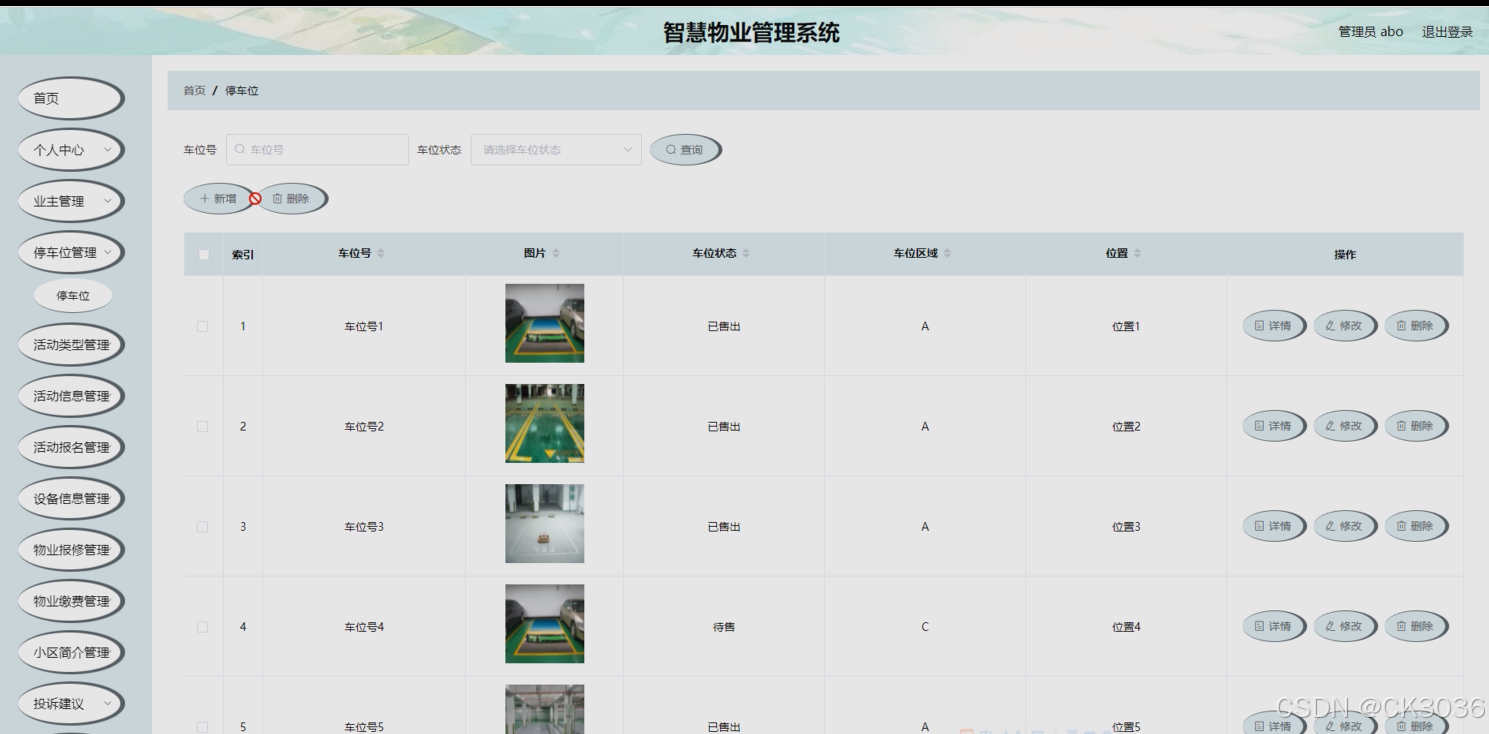This screenshot has width=1489, height=734.
Task: Click the search magnifier icon in 车位号 field
Action: (240, 150)
